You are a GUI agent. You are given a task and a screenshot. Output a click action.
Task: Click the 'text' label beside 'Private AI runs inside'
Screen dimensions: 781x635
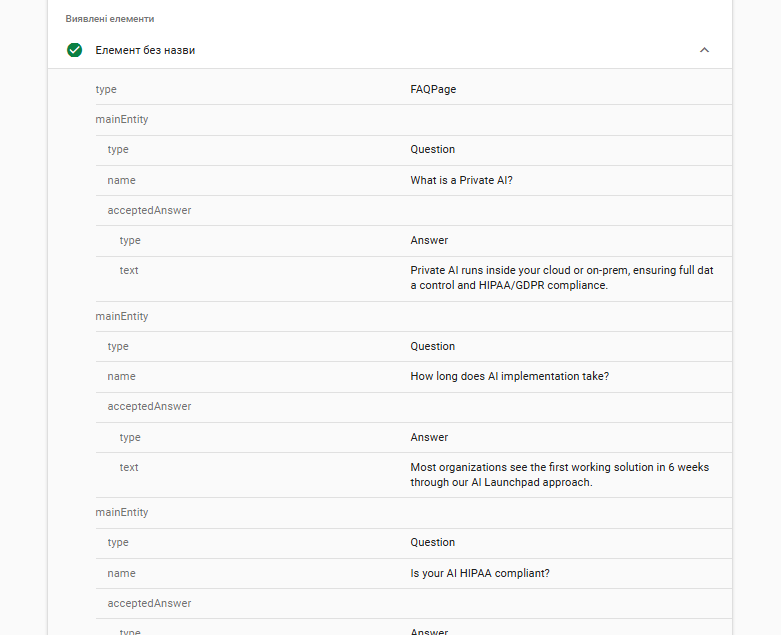[129, 270]
